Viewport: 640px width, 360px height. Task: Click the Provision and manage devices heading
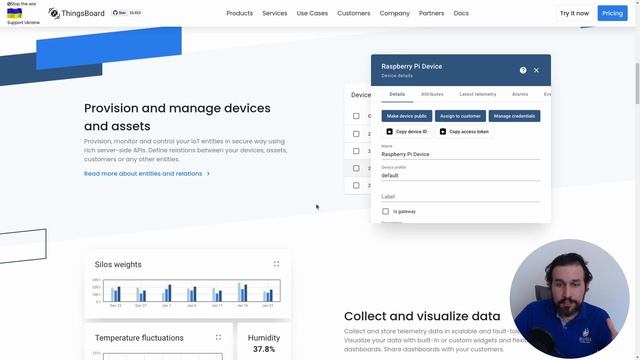click(177, 117)
